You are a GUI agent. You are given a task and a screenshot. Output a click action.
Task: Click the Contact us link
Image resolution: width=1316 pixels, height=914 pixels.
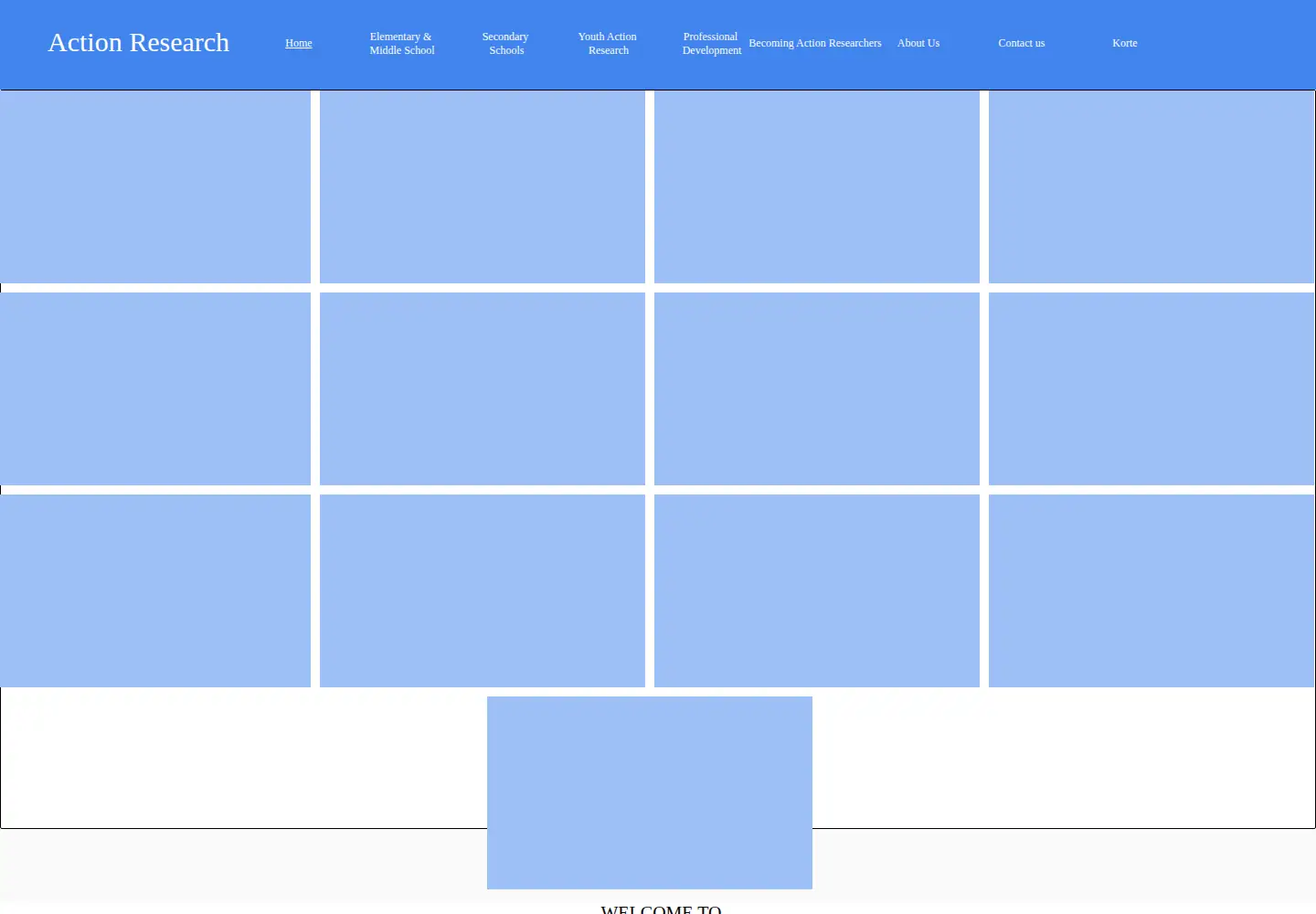point(1022,43)
